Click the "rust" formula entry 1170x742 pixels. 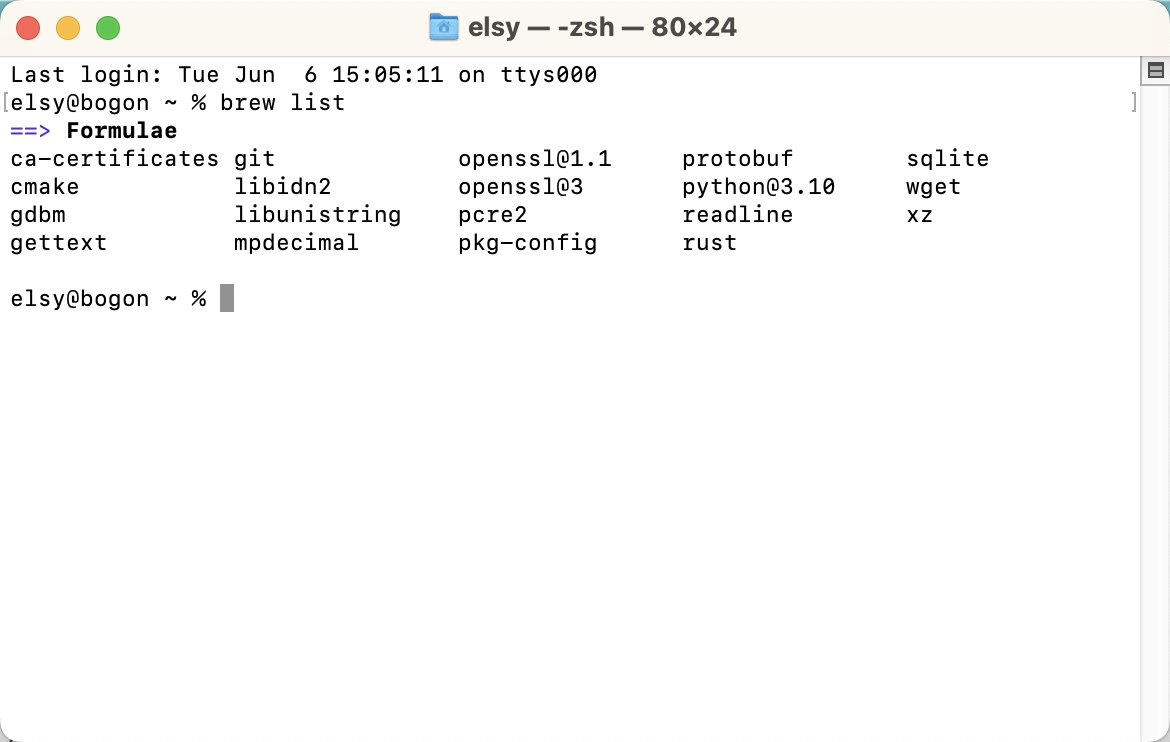pyautogui.click(x=709, y=242)
